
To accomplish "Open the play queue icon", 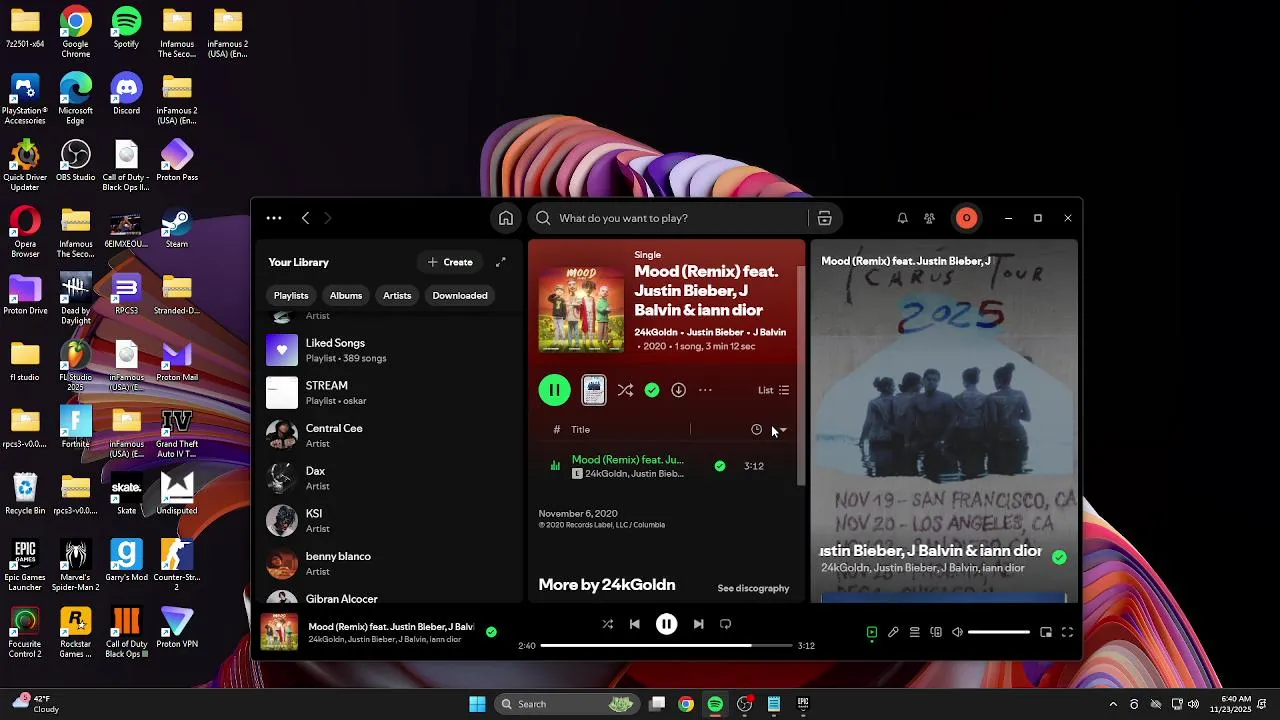I will 914,632.
